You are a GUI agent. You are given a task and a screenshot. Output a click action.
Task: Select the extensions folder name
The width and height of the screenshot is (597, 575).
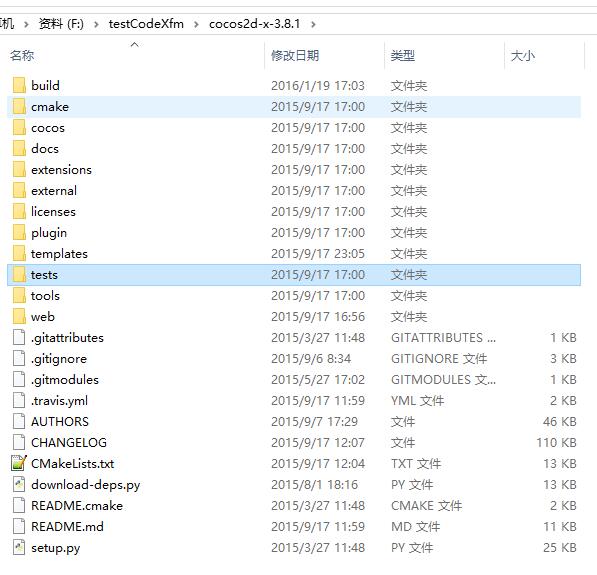(61, 169)
